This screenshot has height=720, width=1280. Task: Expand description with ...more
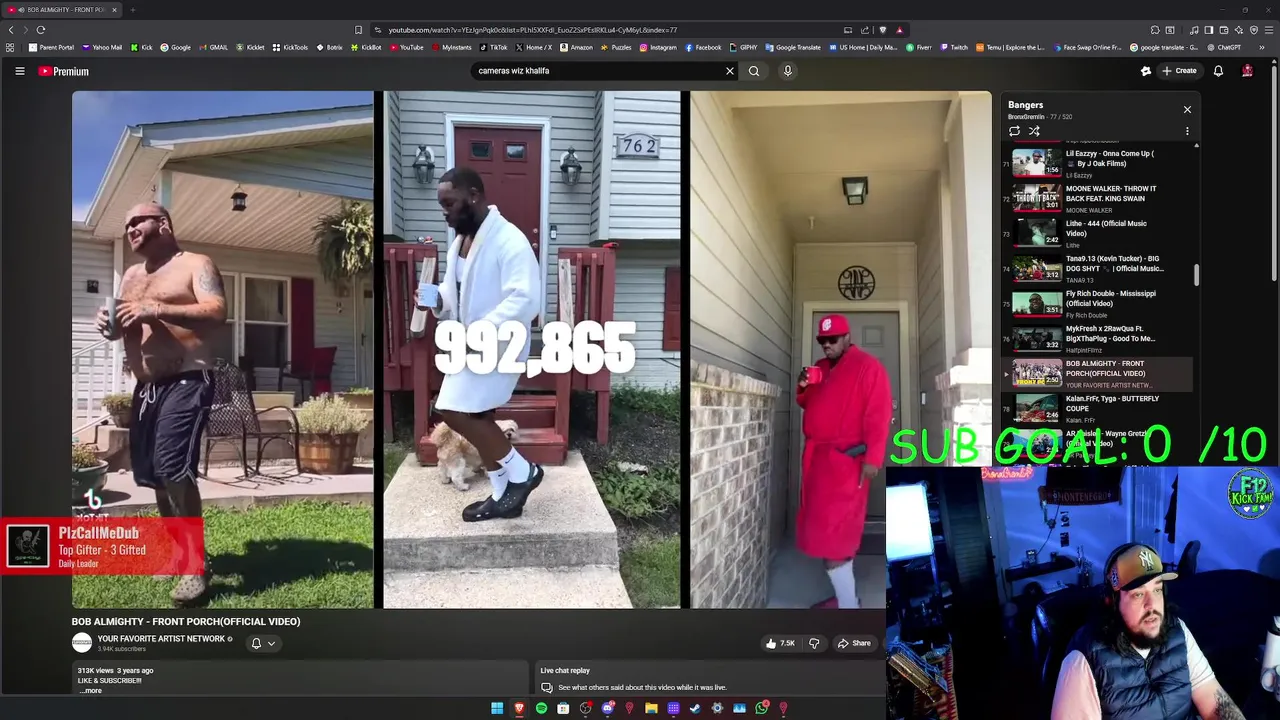[x=91, y=690]
